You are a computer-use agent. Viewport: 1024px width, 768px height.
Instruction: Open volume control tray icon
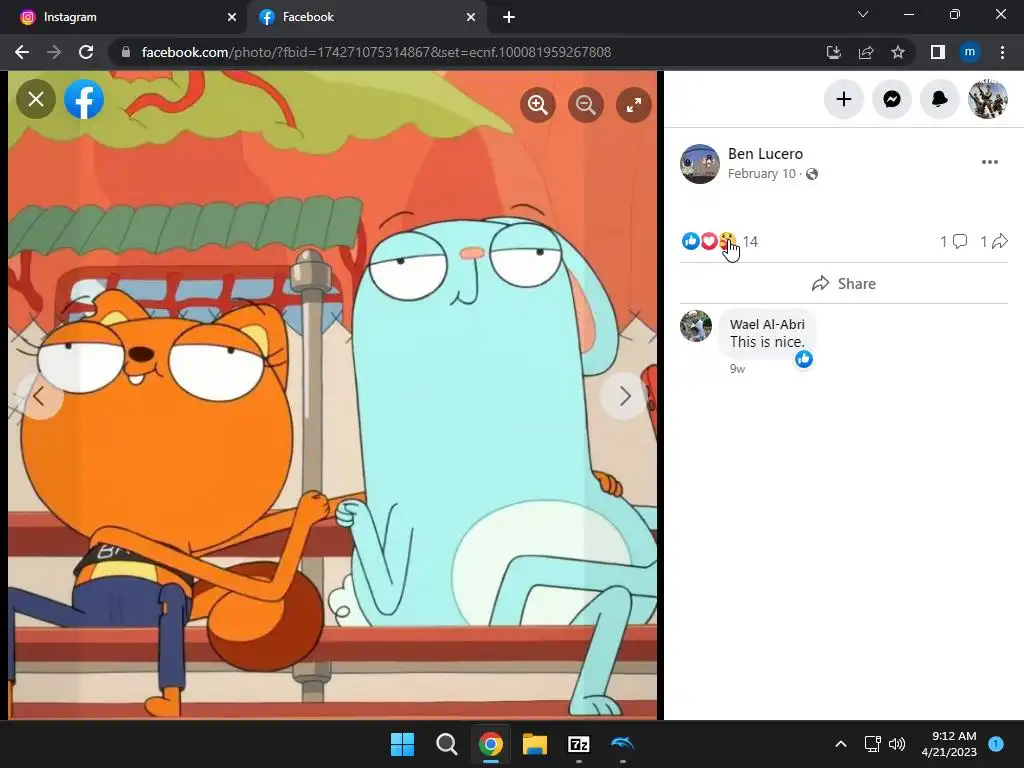(x=897, y=744)
